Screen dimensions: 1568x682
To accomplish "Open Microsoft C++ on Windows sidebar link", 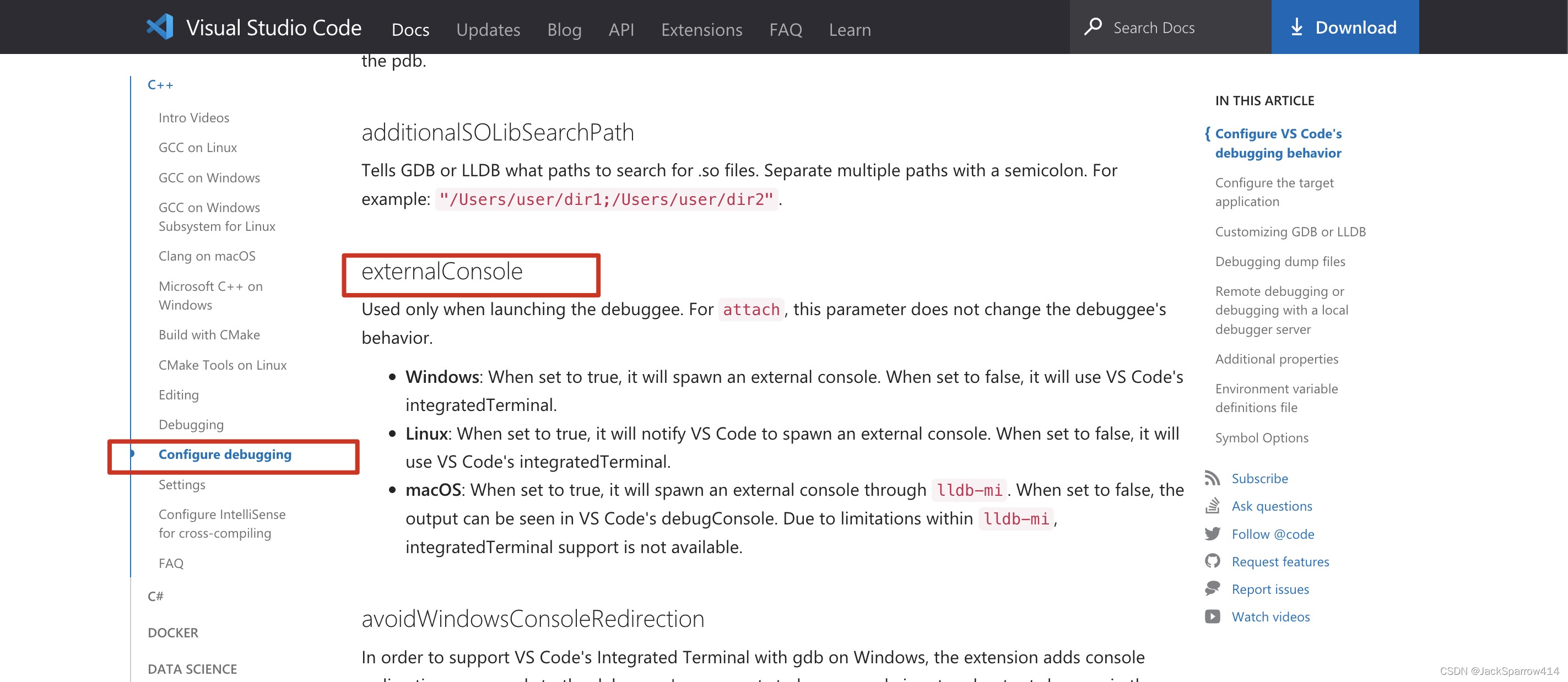I will pos(210,295).
